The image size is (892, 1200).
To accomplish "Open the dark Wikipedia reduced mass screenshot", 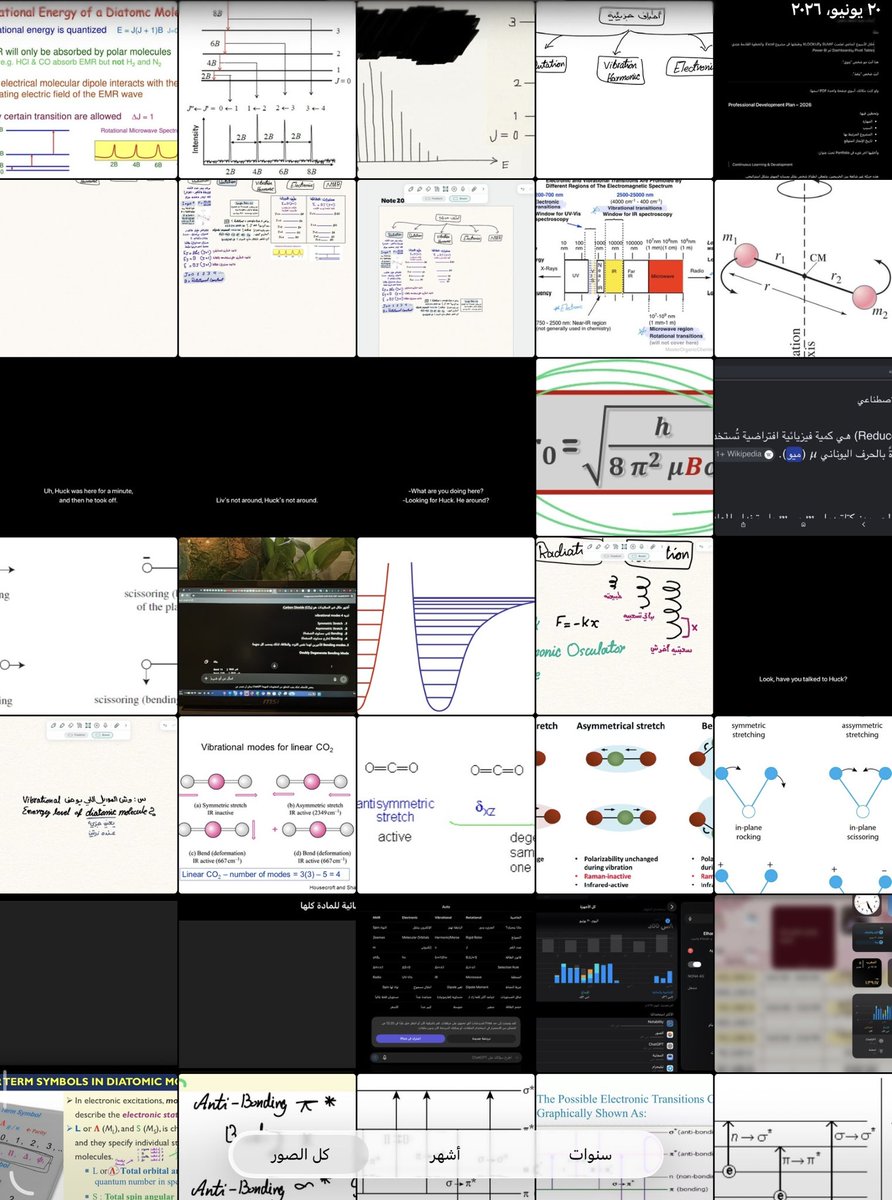I will 803,447.
